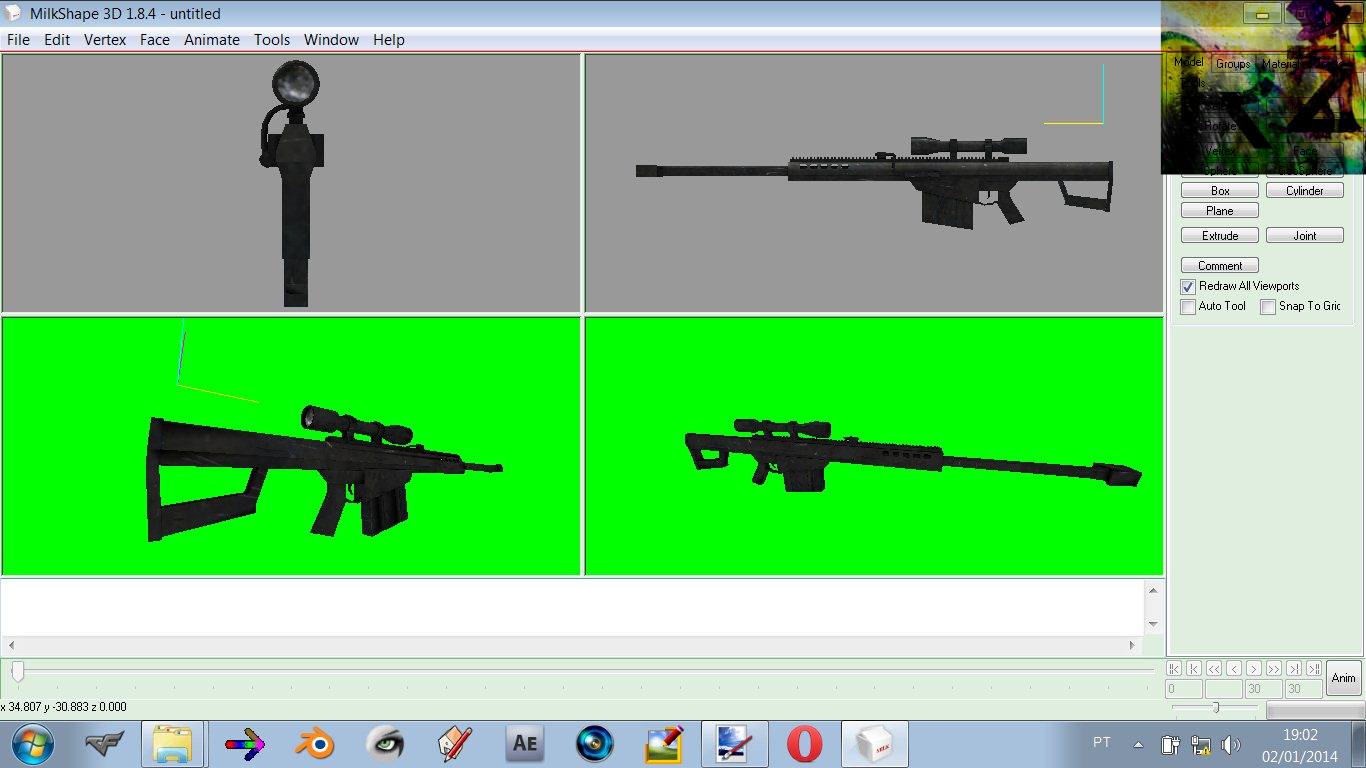Image resolution: width=1366 pixels, height=768 pixels.
Task: Uncheck Redraw All Viewports
Action: (1188, 287)
